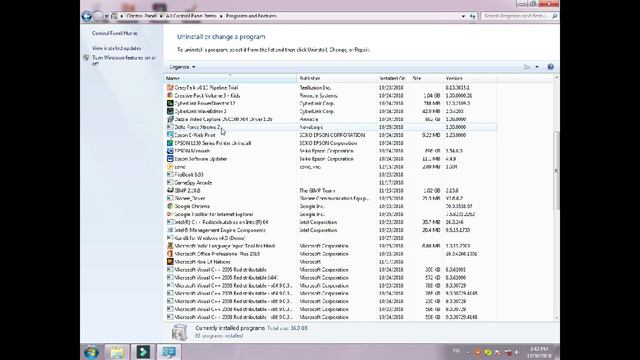Viewport: 640px width, 360px height.
Task: Click the GIMP 2.10.8 icon
Action: pyautogui.click(x=170, y=190)
